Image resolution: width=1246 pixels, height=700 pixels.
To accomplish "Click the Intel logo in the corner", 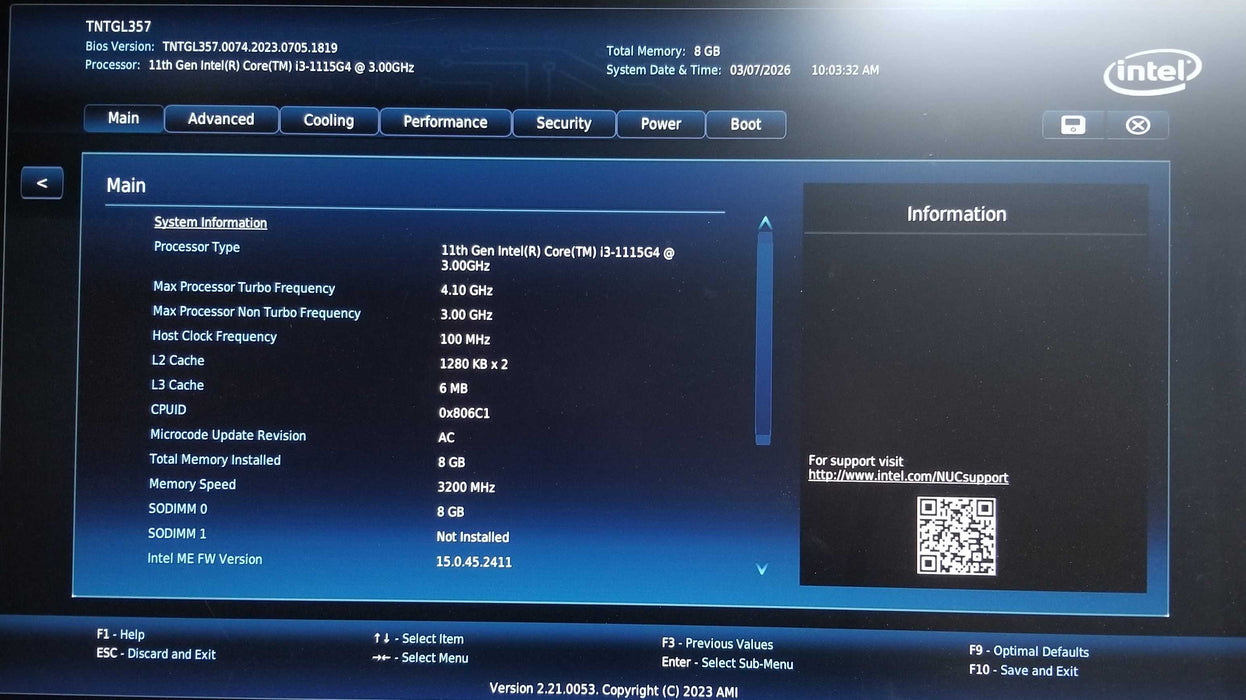I will pos(1152,71).
